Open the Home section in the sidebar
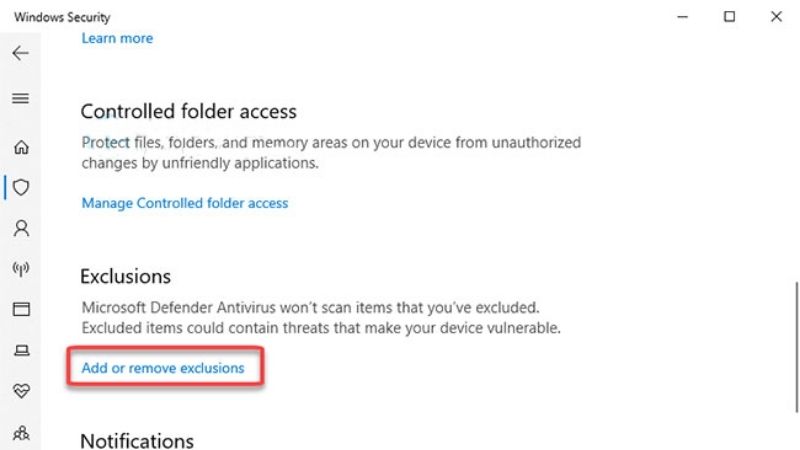Viewport: 800px width, 450px height. (21, 147)
